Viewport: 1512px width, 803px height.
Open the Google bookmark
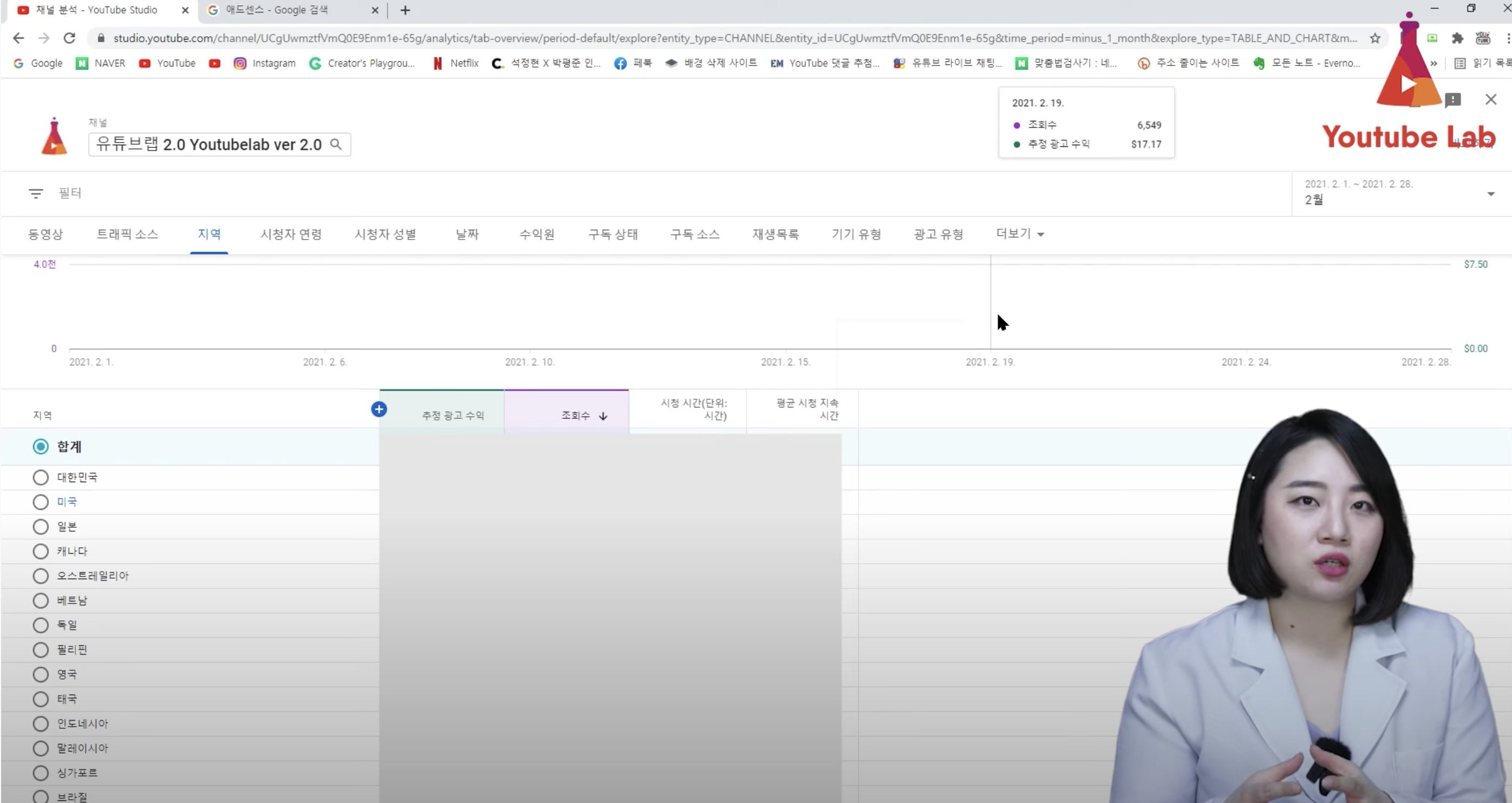37,63
